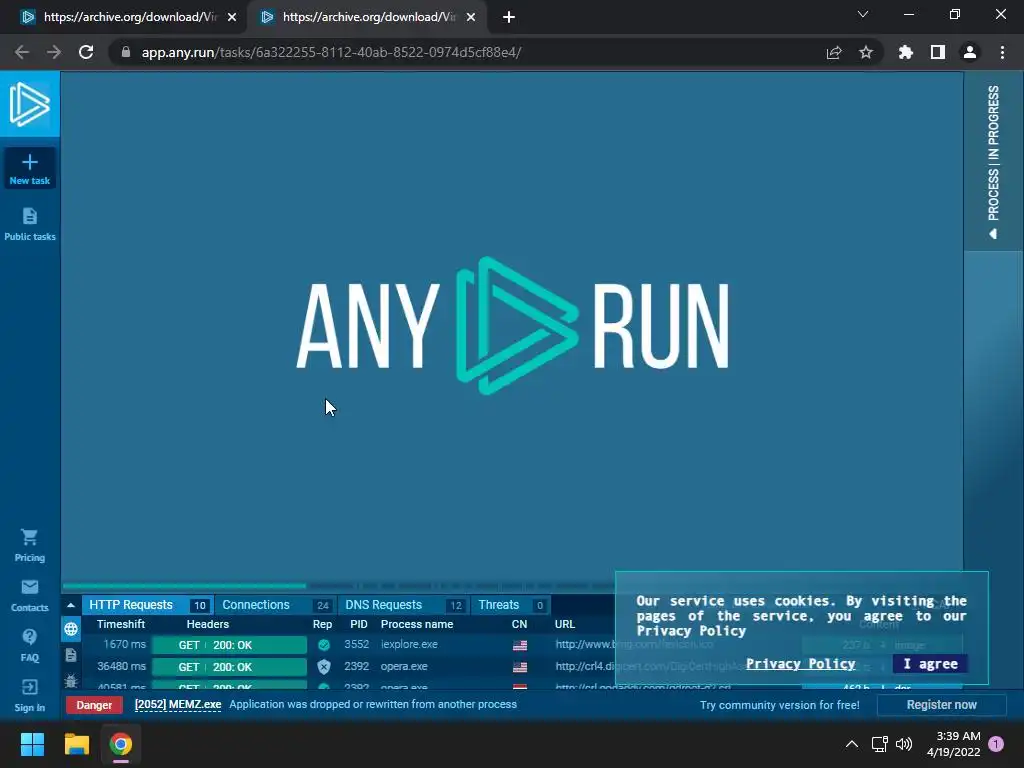Click the PID column header
Screen dimensions: 1024x768
359,624
